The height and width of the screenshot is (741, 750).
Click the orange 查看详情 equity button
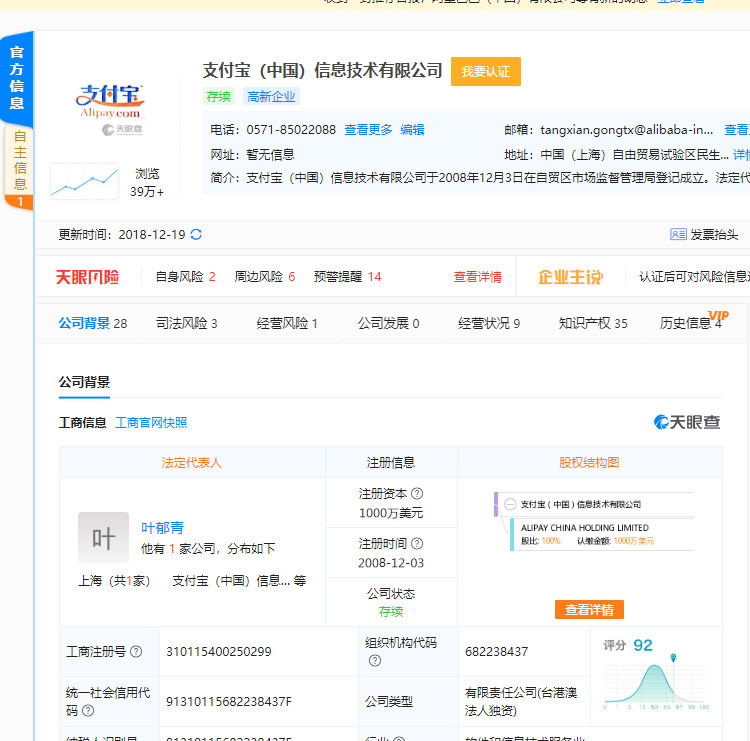[x=589, y=609]
